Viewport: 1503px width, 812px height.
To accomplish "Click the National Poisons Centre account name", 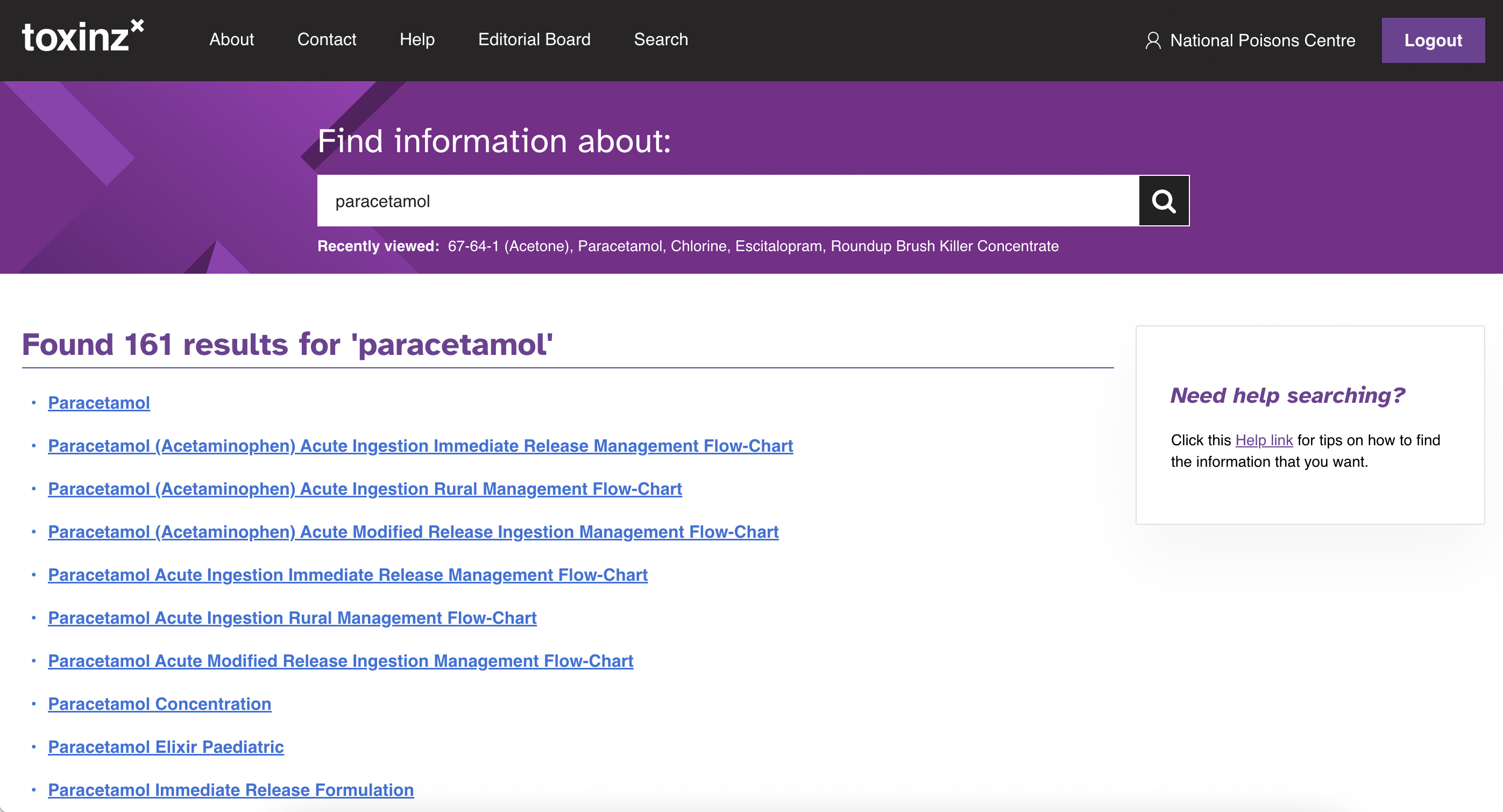I will pos(1263,40).
